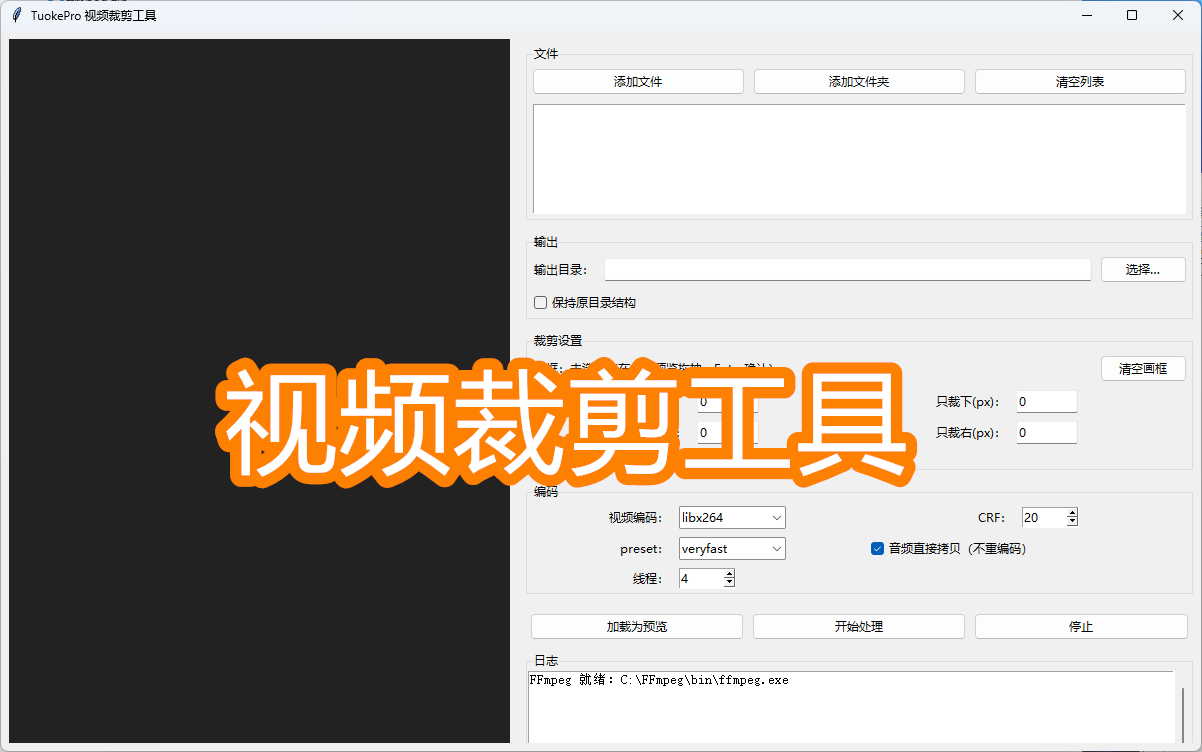Click inside the empty file list area
1202x752 pixels.
[858, 160]
